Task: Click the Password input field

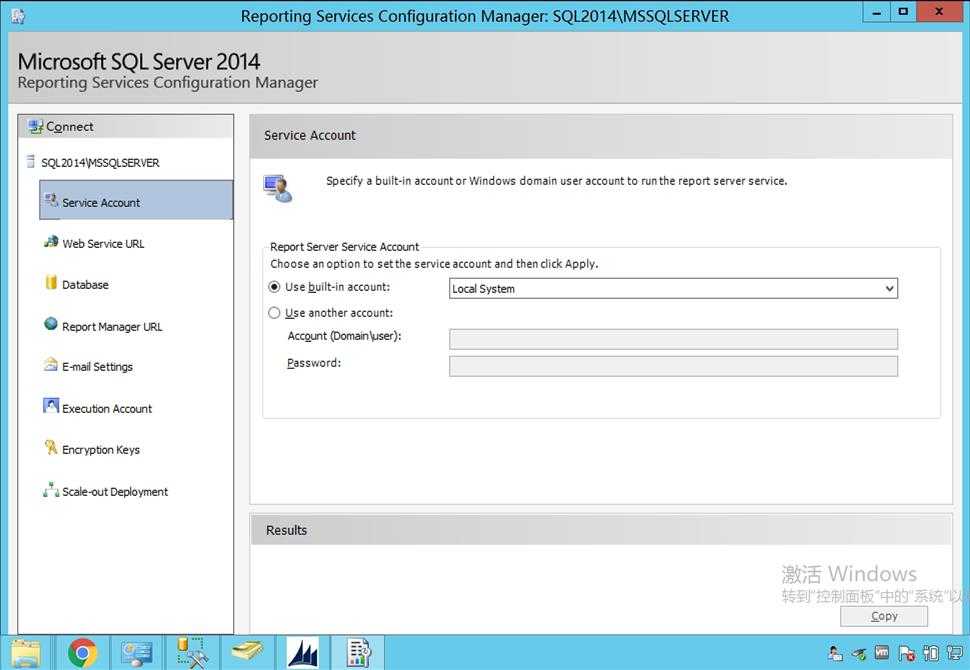Action: pyautogui.click(x=673, y=366)
